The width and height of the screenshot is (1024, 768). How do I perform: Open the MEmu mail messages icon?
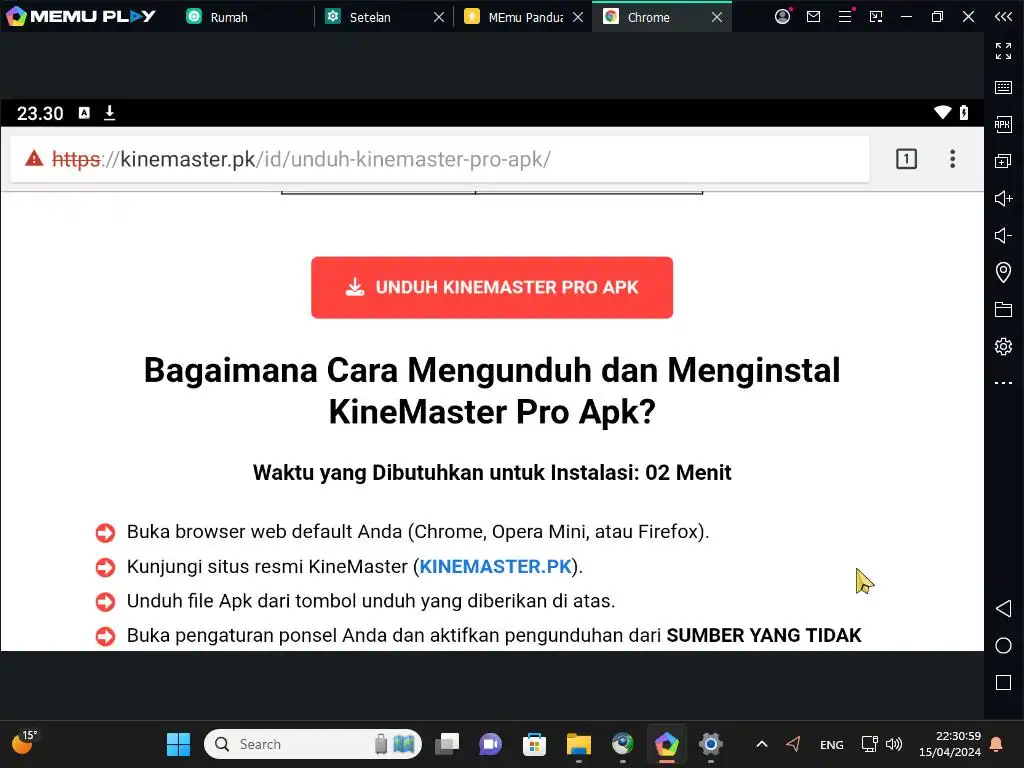[813, 16]
